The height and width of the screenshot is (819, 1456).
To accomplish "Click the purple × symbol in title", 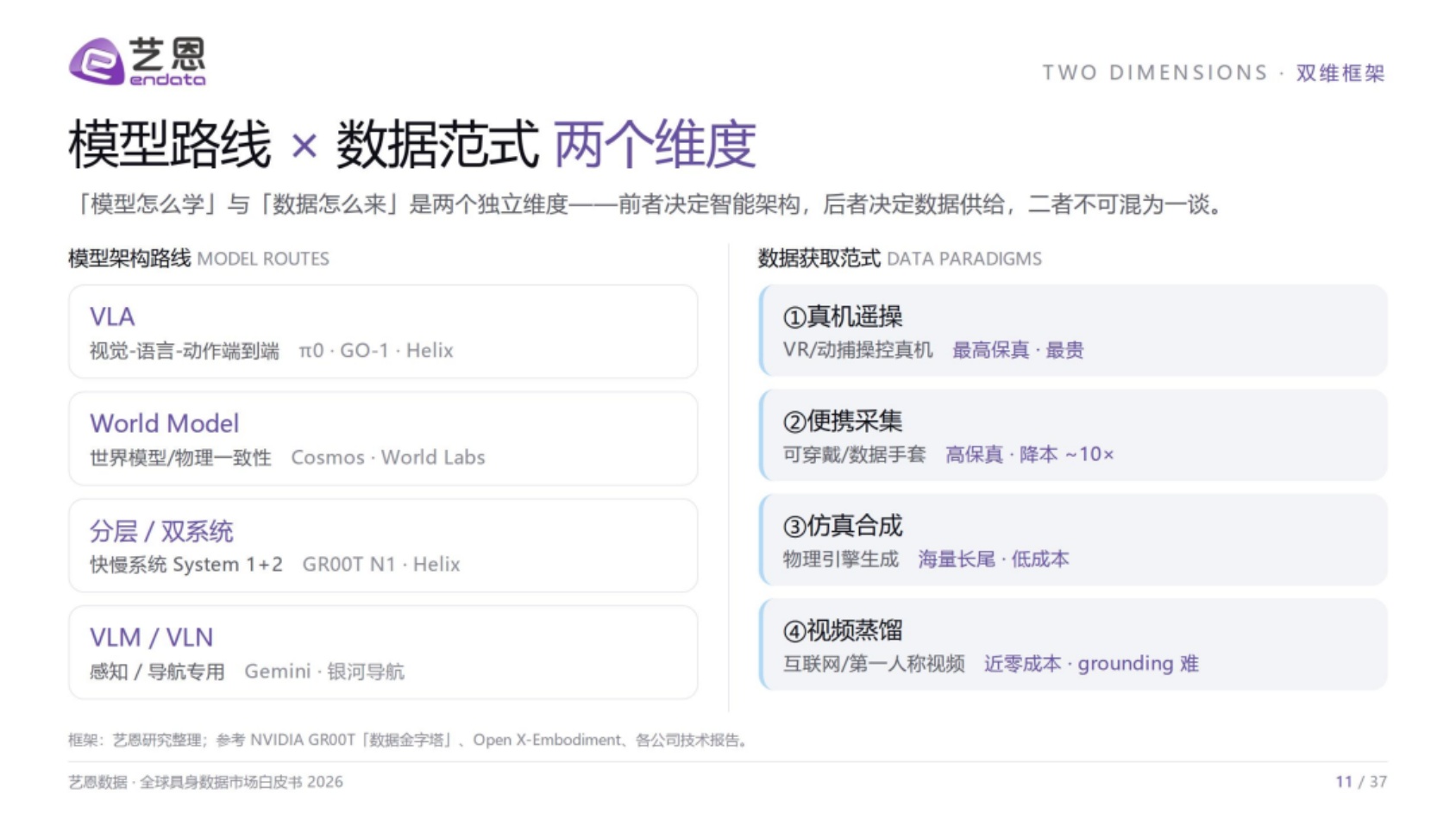I will pyautogui.click(x=304, y=146).
